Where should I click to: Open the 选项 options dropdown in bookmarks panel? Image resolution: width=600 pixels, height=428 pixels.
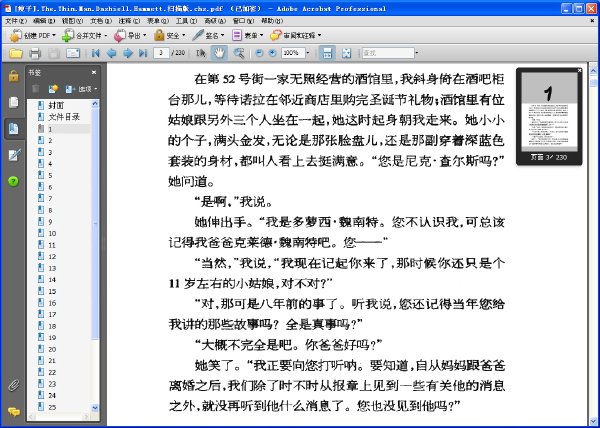pyautogui.click(x=82, y=89)
